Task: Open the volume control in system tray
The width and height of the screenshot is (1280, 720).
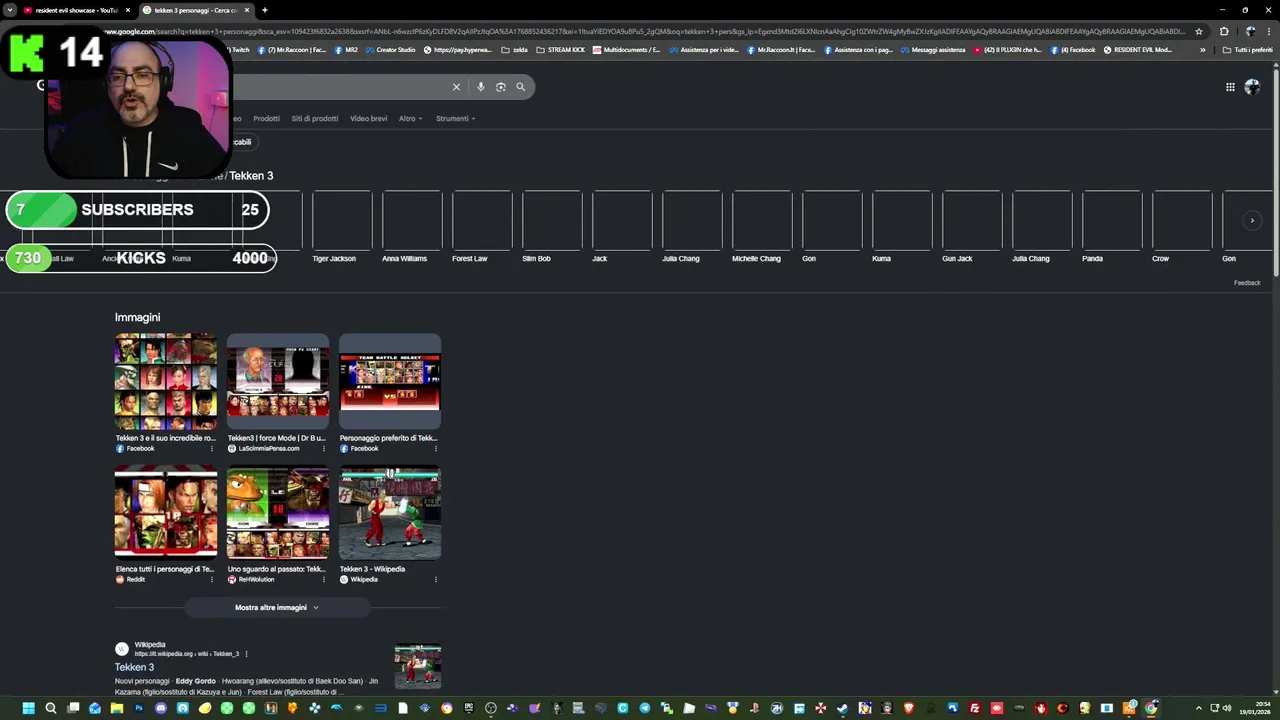Action: point(1227,708)
